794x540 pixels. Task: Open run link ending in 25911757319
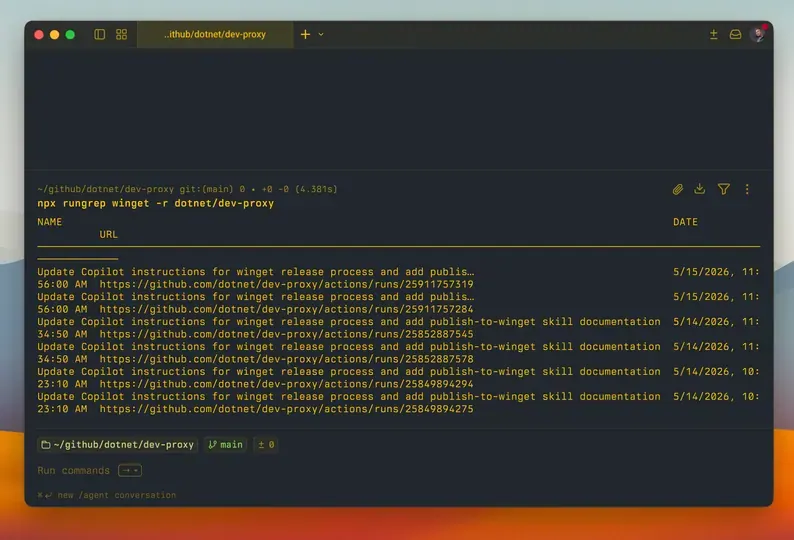click(286, 284)
